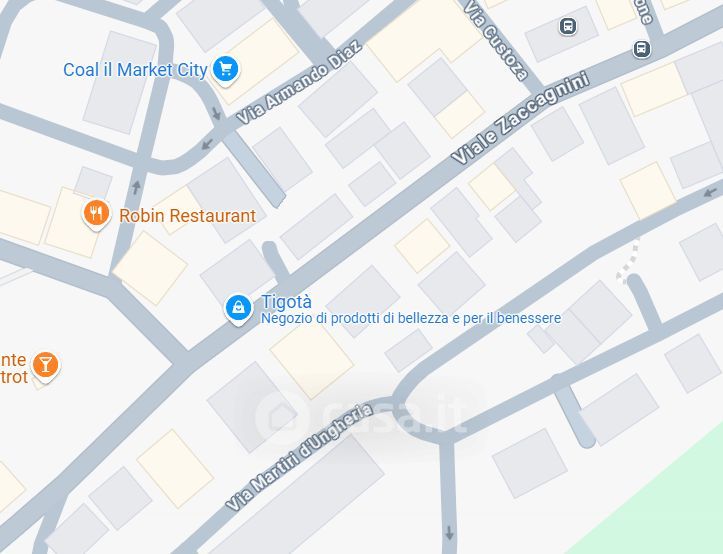The height and width of the screenshot is (554, 723).
Task: Click the Coal il Market City shopping cart pin
Action: point(225,70)
